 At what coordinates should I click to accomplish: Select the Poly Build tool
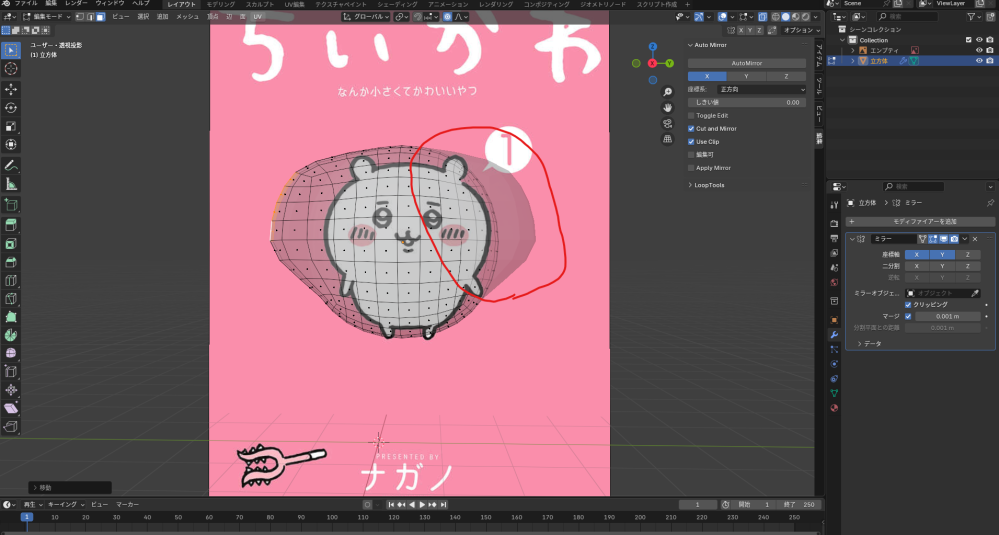(11, 317)
